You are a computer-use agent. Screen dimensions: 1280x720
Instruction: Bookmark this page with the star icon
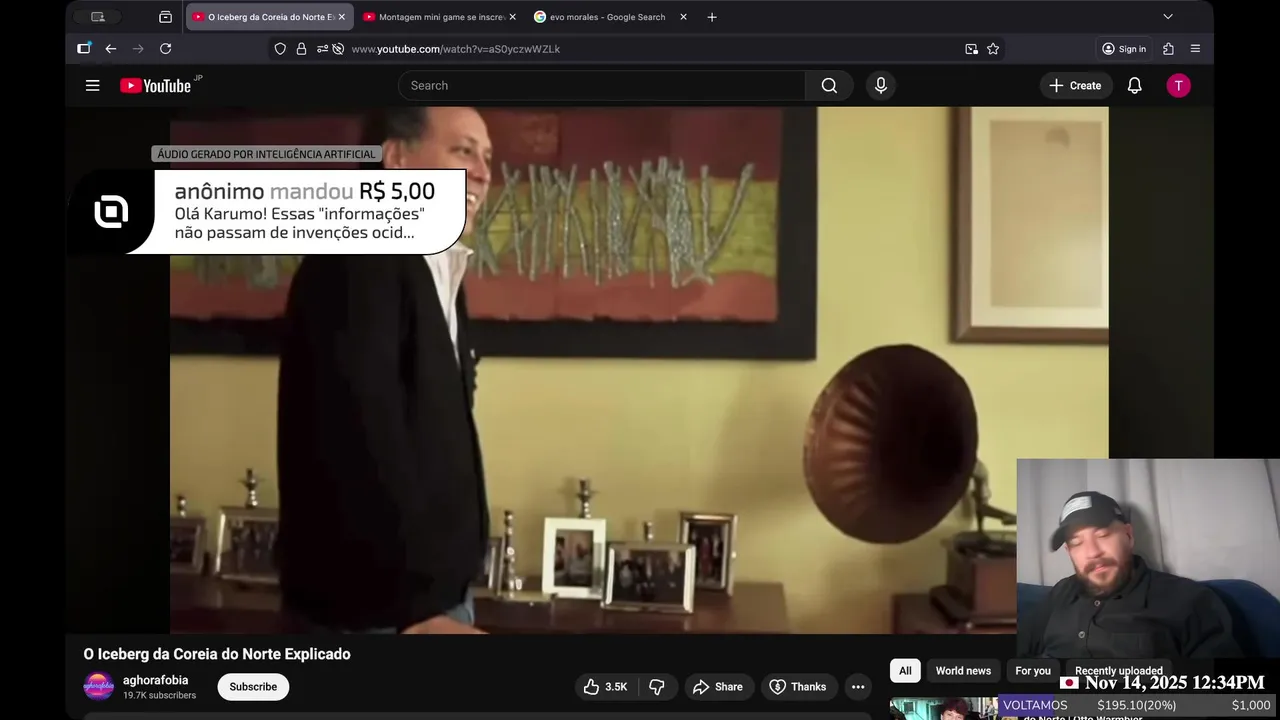(993, 49)
